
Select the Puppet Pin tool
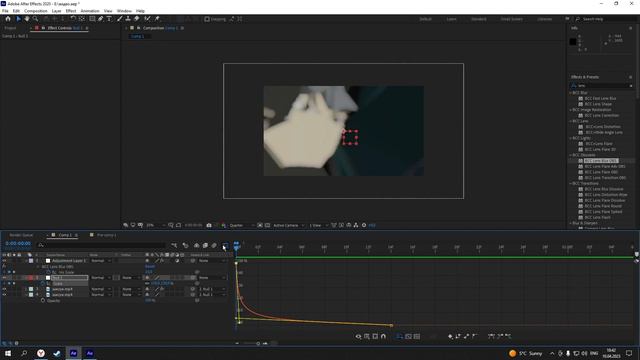click(157, 19)
